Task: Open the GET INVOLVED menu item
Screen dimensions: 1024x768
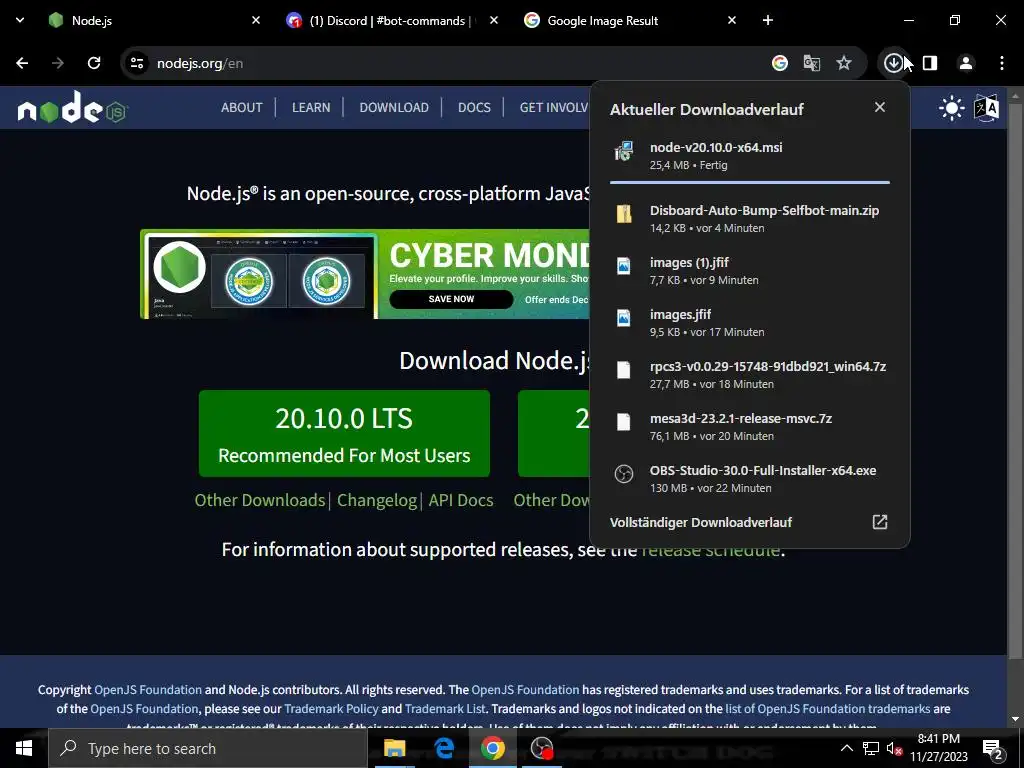Action: [554, 108]
